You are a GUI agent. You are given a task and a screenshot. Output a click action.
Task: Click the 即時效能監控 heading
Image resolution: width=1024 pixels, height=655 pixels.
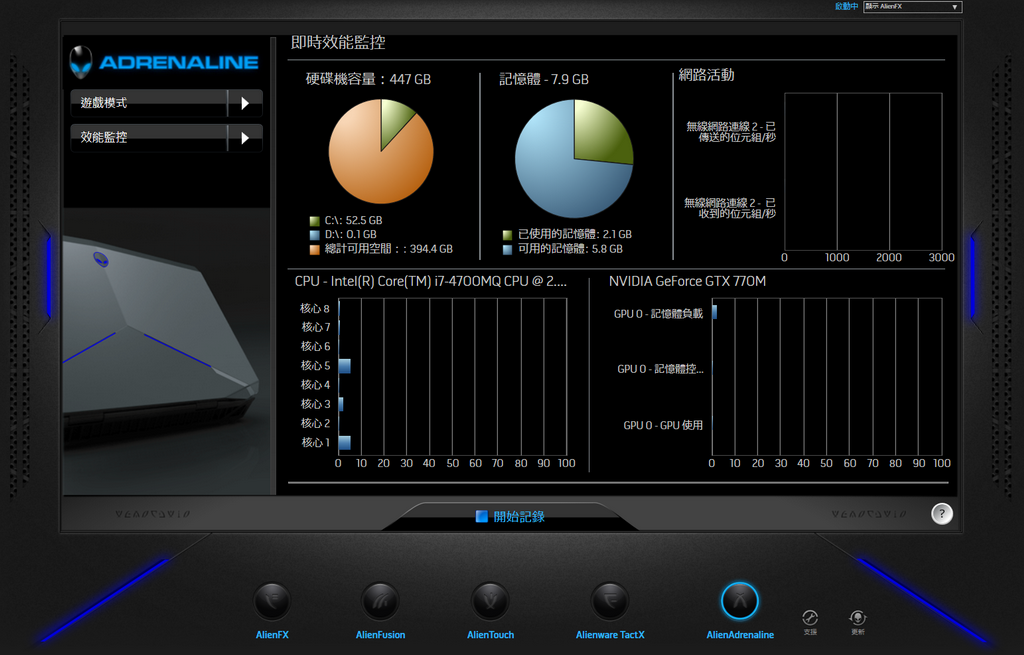click(x=338, y=42)
